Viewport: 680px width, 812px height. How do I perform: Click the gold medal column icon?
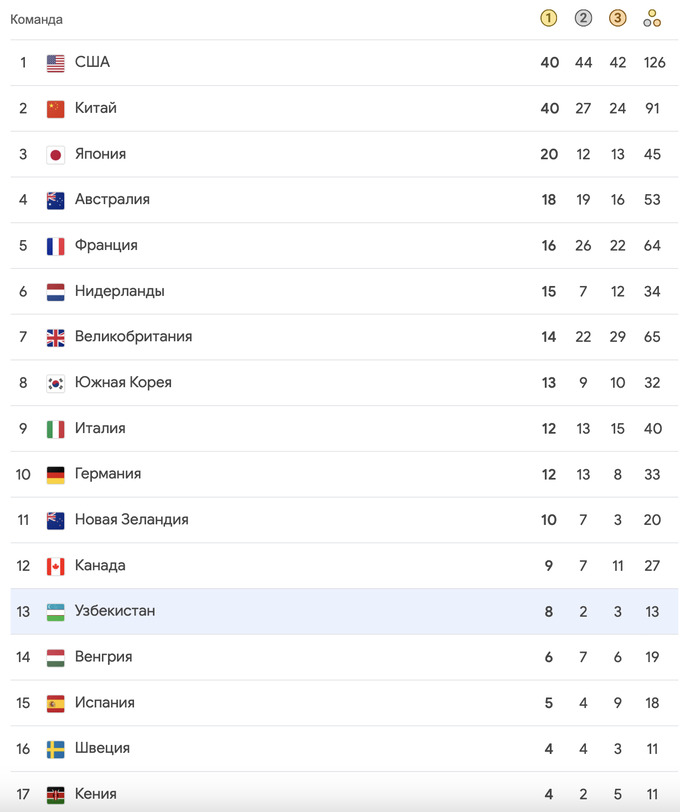click(548, 18)
